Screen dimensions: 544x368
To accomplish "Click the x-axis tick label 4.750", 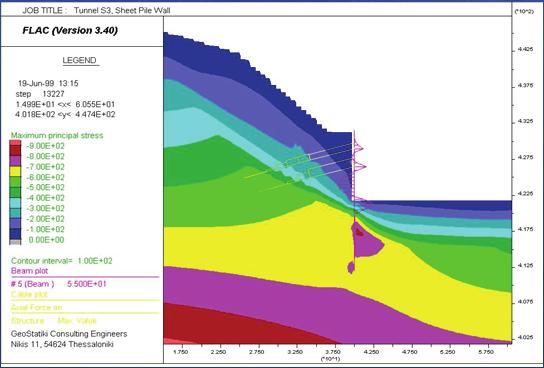I will [411, 352].
